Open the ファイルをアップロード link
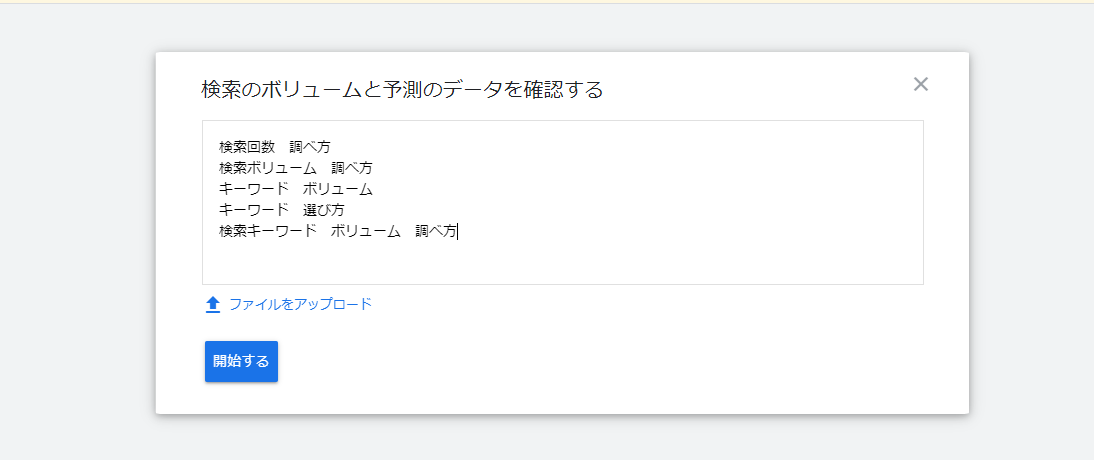 click(300, 304)
